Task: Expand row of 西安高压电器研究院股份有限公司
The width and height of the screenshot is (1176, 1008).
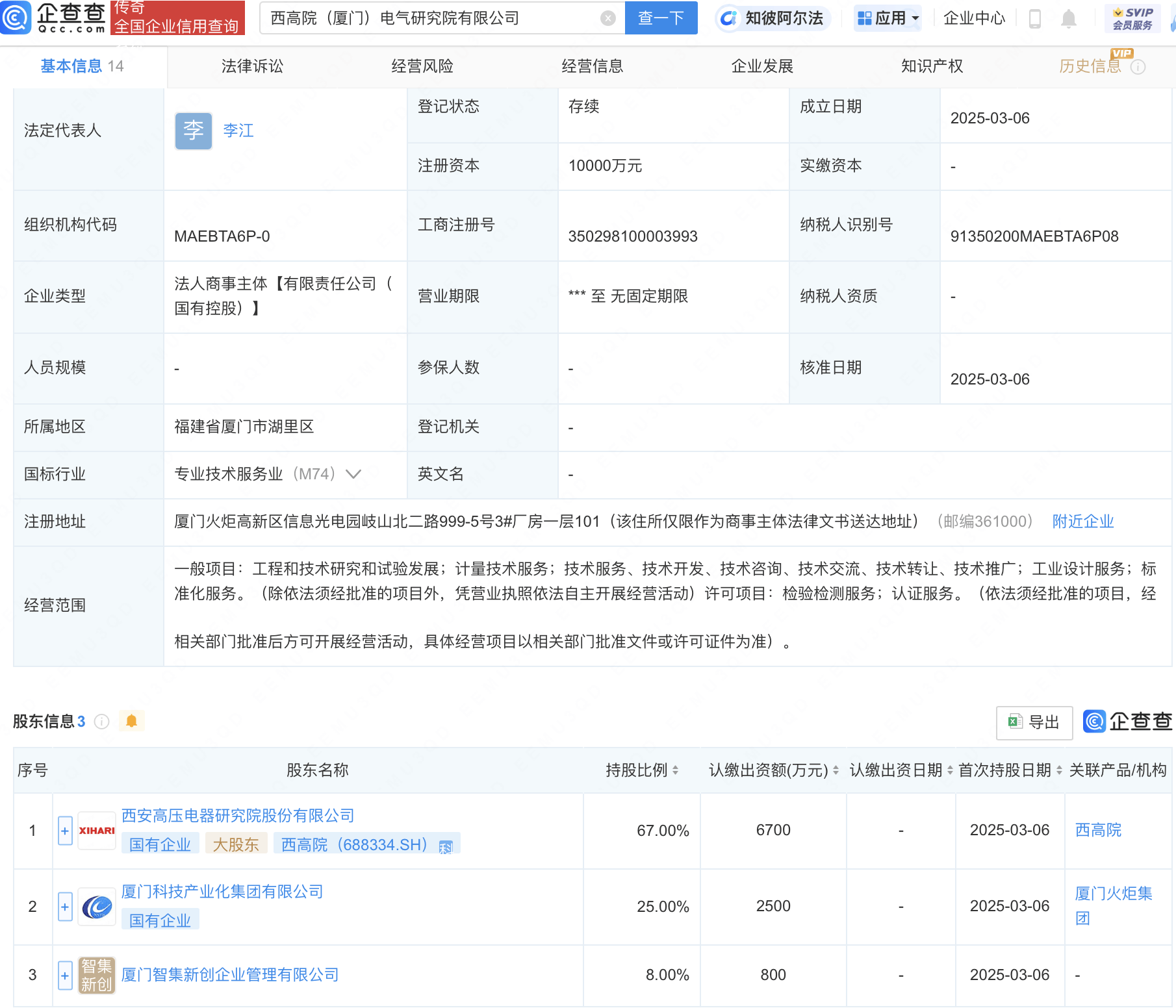Action: pos(65,831)
